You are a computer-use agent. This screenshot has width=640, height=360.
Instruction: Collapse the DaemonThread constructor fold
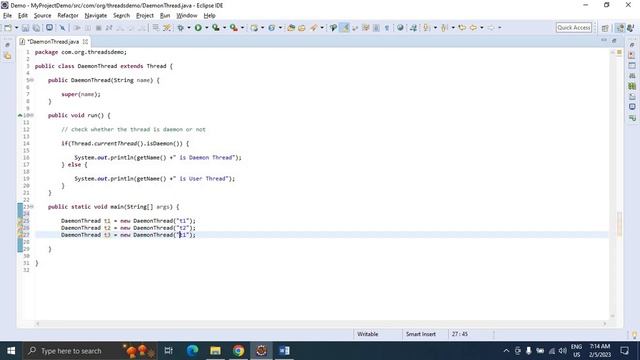point(32,80)
